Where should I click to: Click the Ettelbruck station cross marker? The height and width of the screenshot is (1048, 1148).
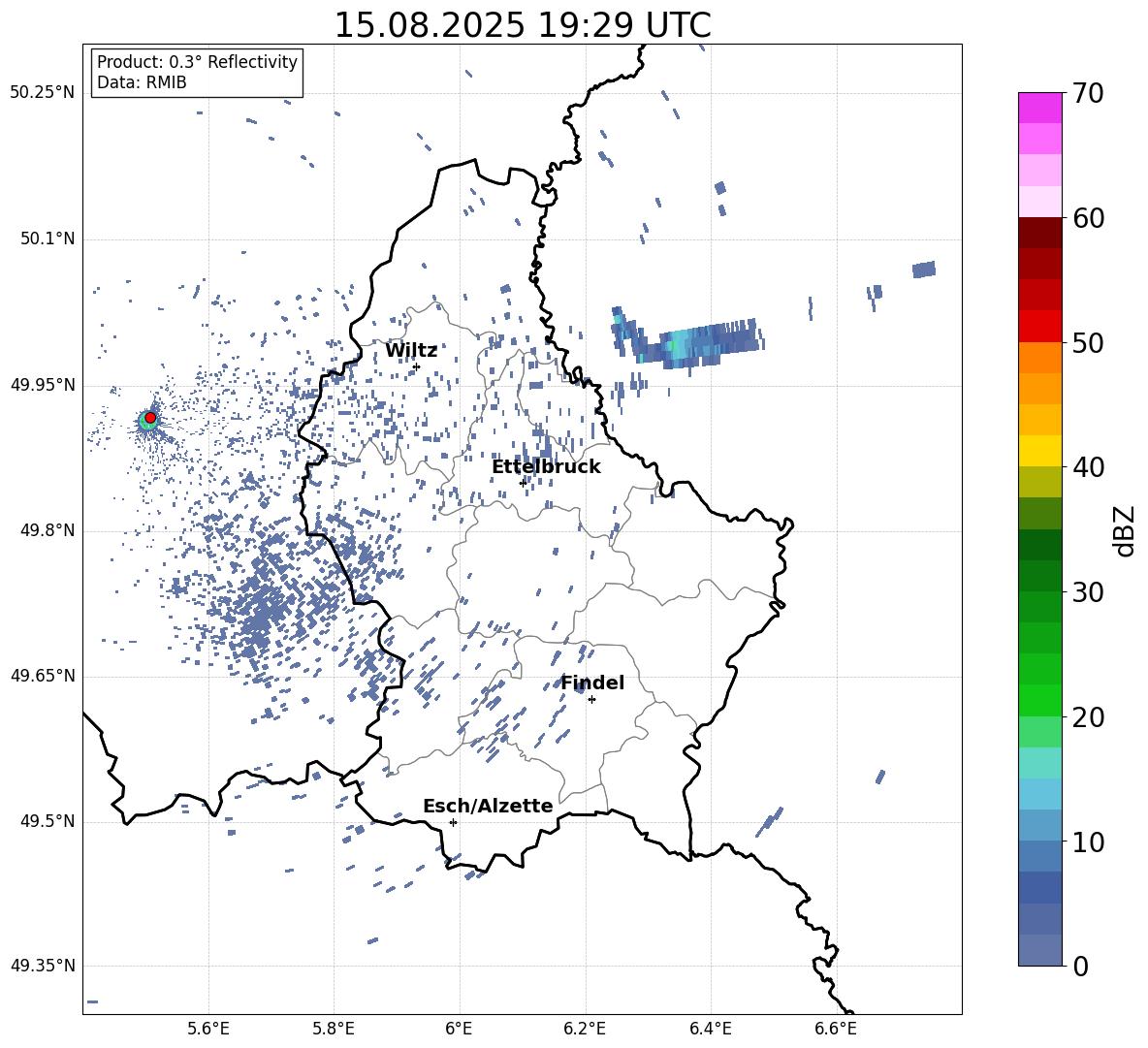coord(523,483)
